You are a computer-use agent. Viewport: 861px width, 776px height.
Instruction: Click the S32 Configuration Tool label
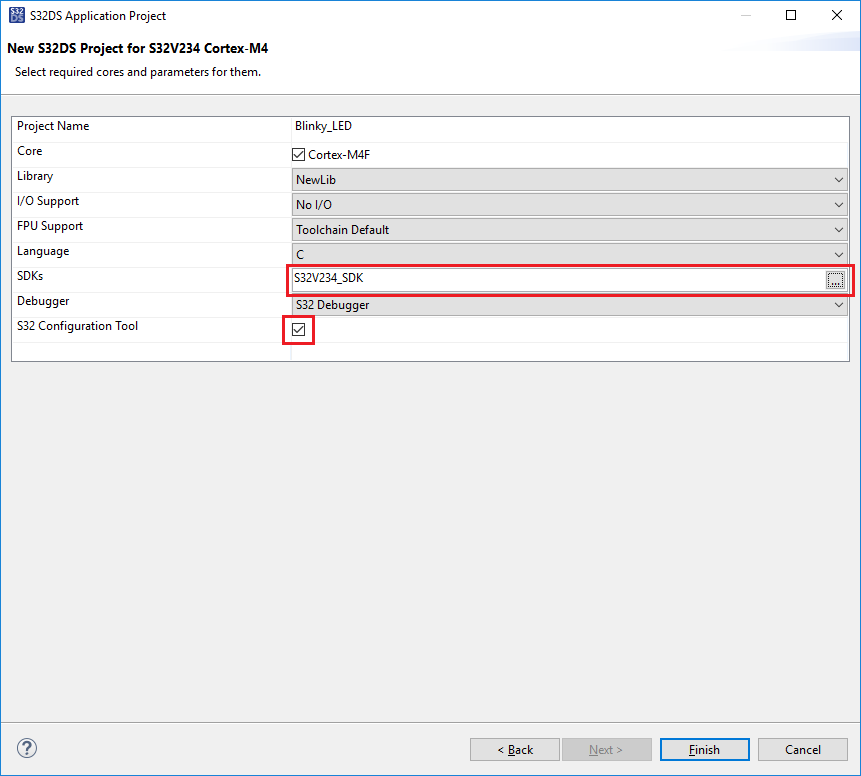coord(77,326)
